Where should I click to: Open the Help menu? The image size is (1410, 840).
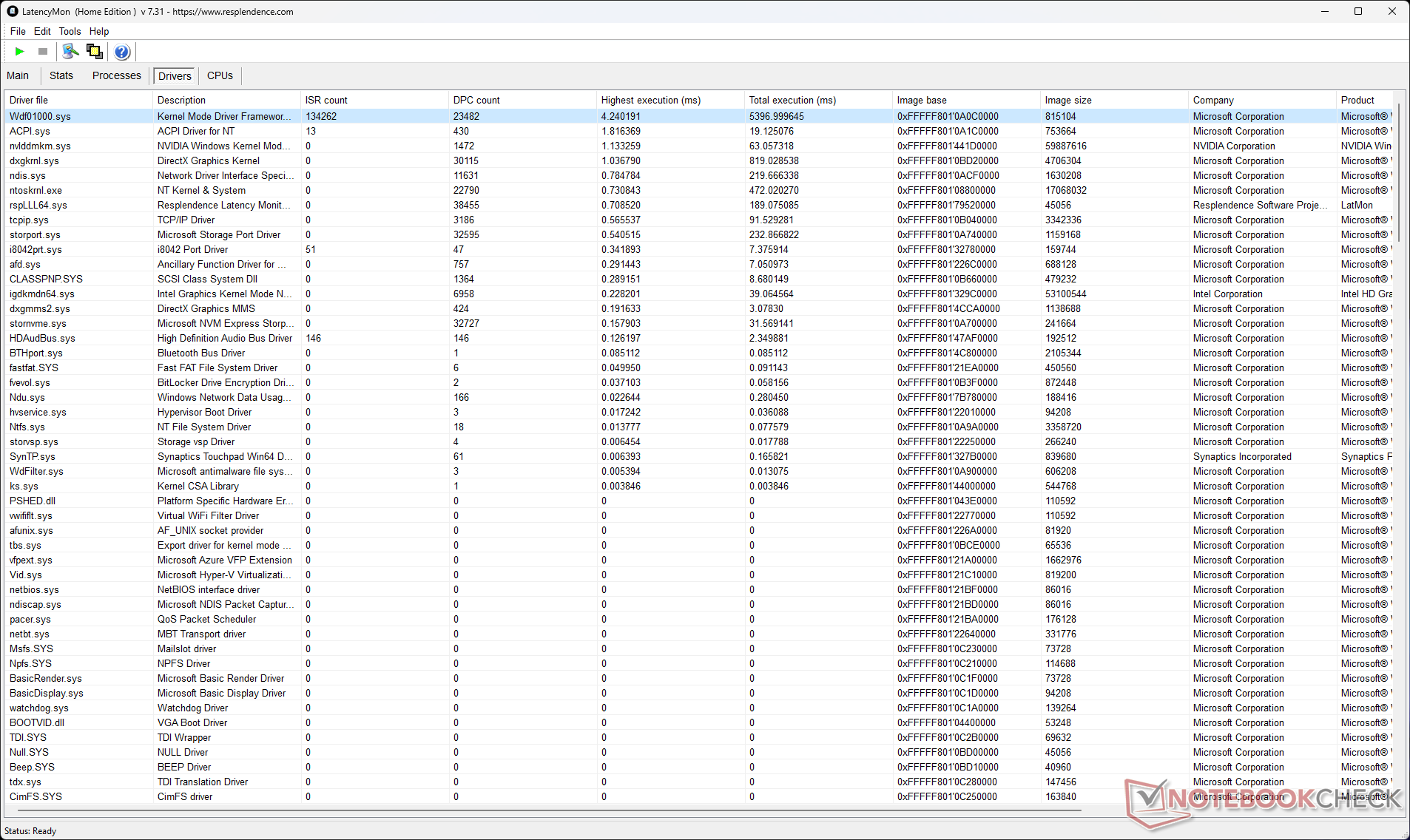click(99, 31)
